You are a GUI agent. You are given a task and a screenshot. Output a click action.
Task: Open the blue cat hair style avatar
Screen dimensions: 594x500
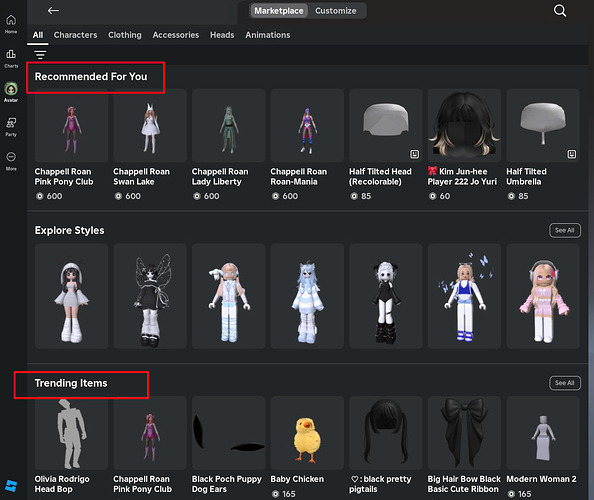(307, 296)
